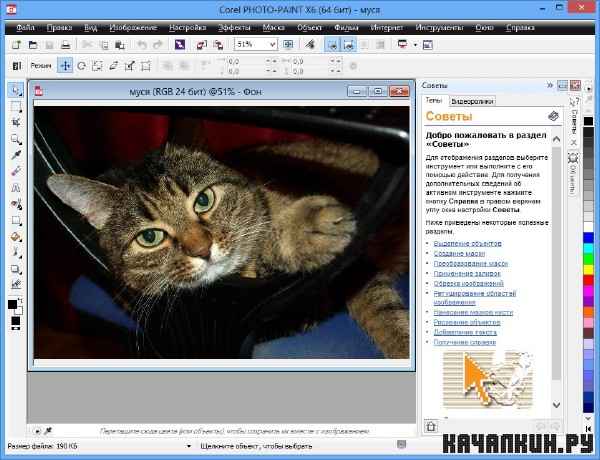This screenshot has height=460, width=600.
Task: Select the Crop tool in toolbox
Action: point(16,123)
